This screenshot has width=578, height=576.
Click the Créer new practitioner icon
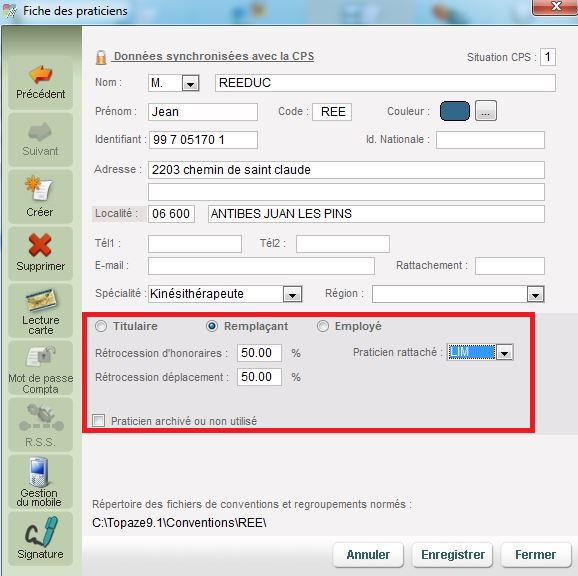tap(41, 196)
